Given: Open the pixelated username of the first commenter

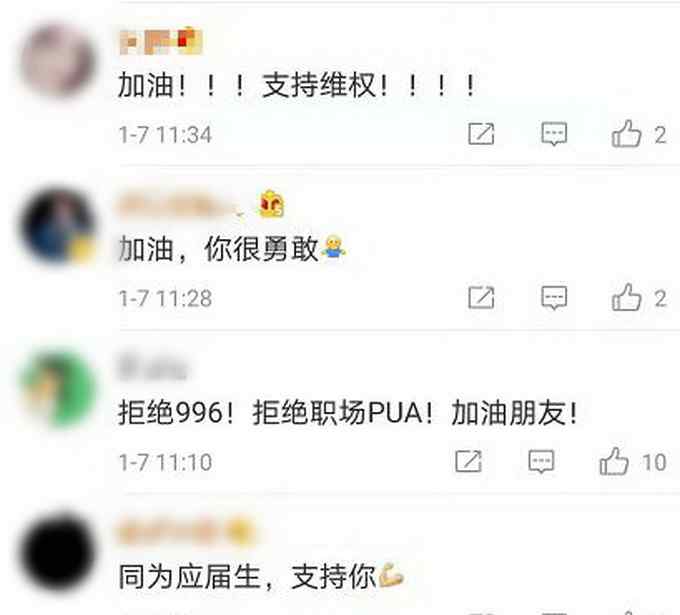Looking at the screenshot, I should 161,41.
